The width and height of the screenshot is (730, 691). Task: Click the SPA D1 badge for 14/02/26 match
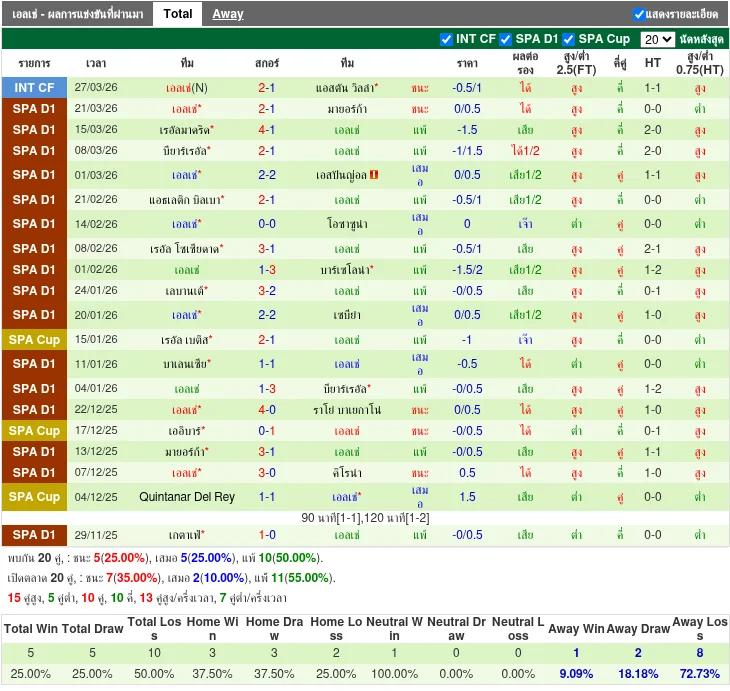point(34,224)
